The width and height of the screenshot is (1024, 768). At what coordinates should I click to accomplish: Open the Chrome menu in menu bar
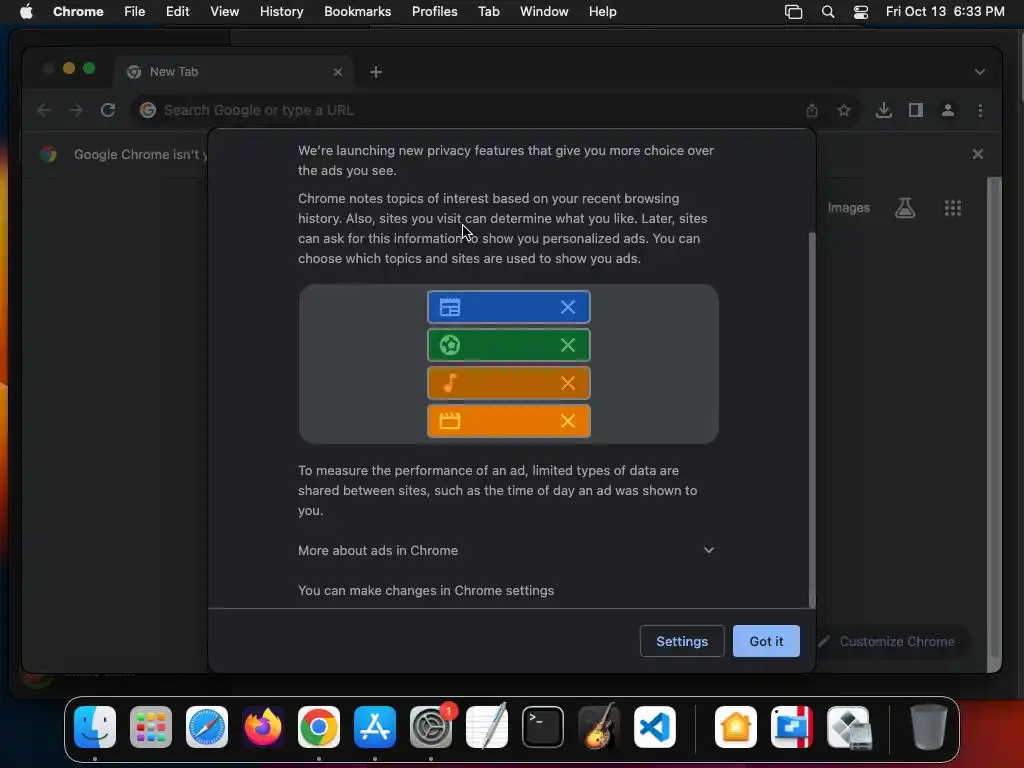[x=78, y=12]
